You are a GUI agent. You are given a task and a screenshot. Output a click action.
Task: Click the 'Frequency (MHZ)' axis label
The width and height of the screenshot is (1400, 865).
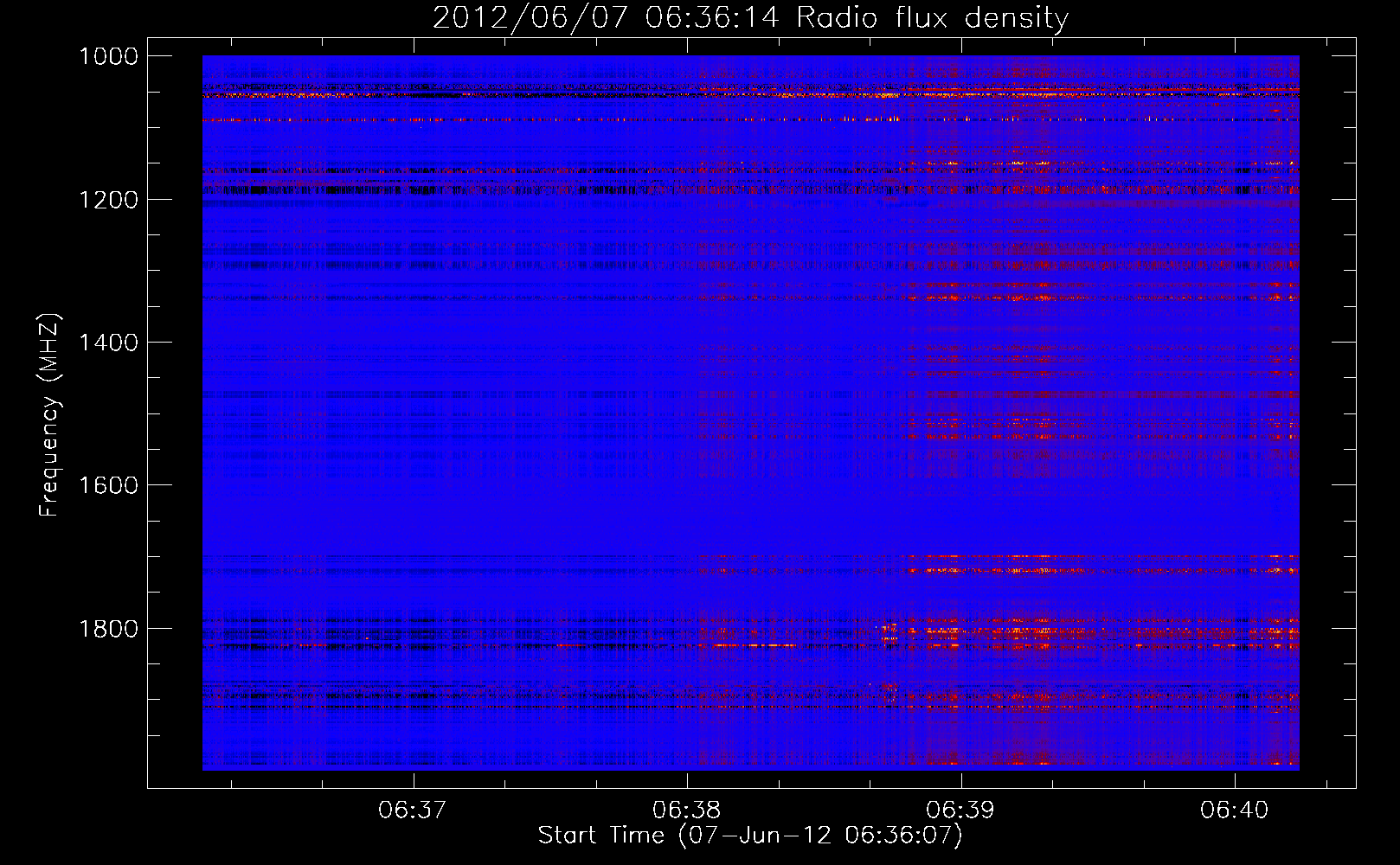tap(50, 415)
